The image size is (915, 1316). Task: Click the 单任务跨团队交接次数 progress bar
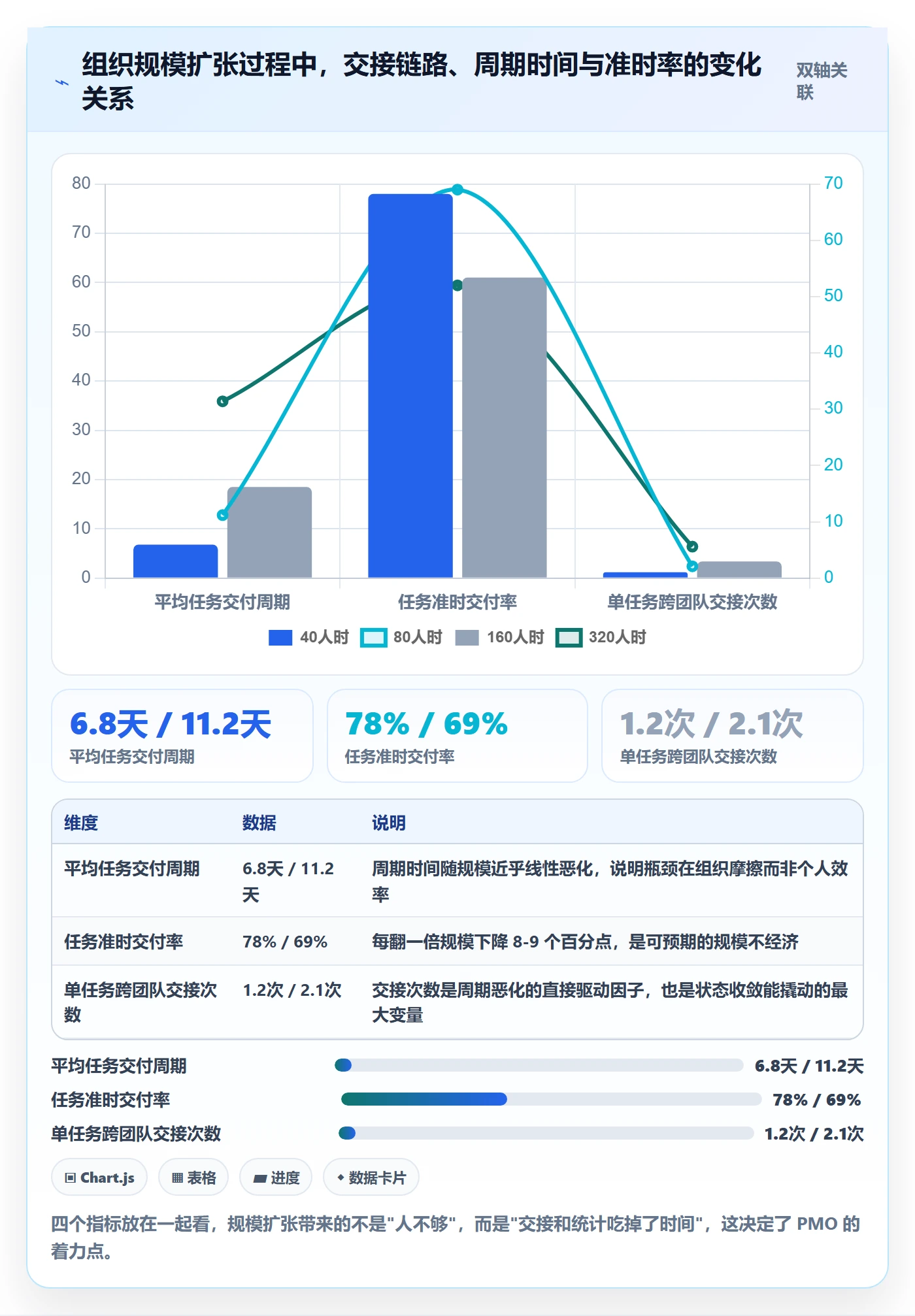click(x=546, y=1133)
